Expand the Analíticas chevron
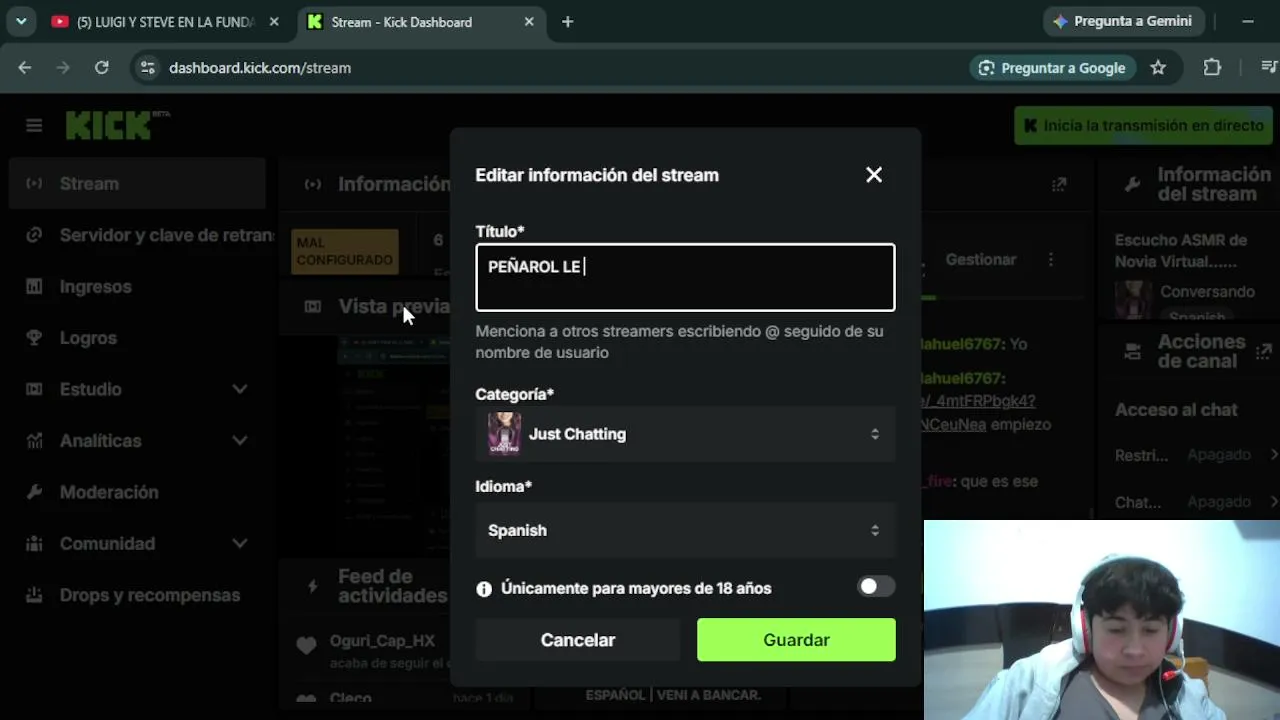 tap(240, 440)
